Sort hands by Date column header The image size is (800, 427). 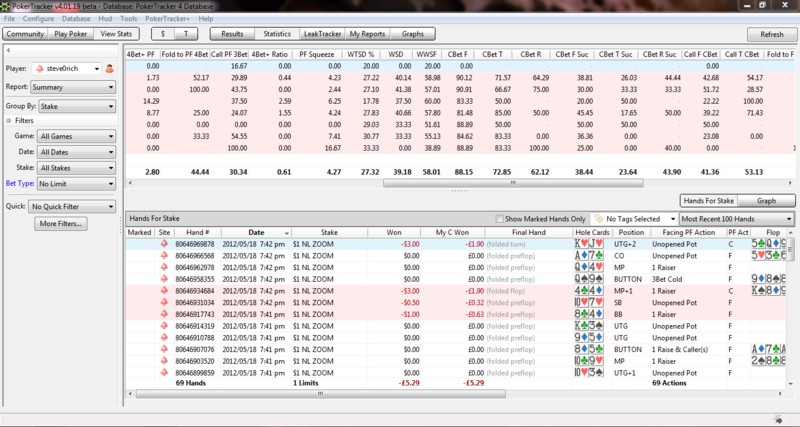click(x=256, y=233)
